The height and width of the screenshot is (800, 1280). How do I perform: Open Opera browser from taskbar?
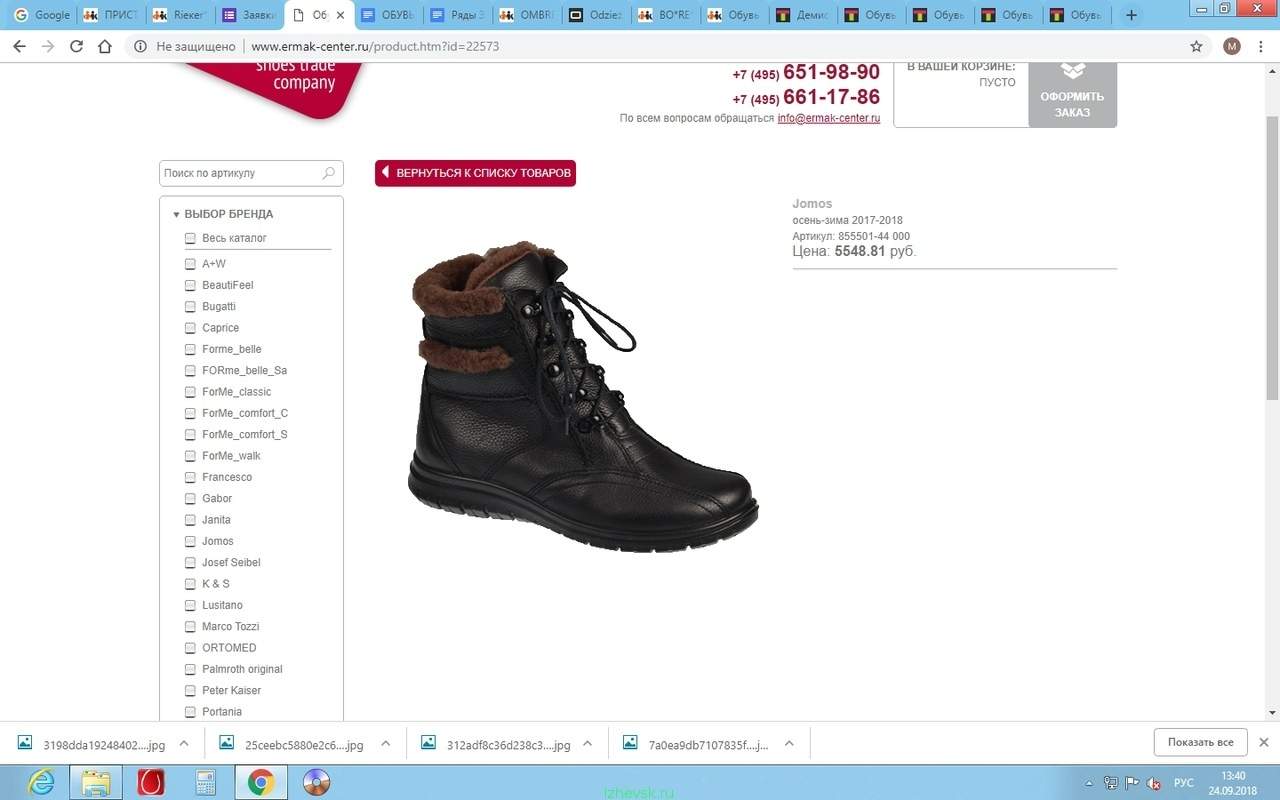(151, 781)
